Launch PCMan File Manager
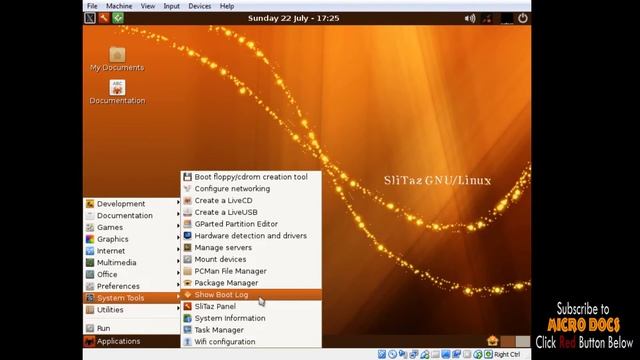 251,271
